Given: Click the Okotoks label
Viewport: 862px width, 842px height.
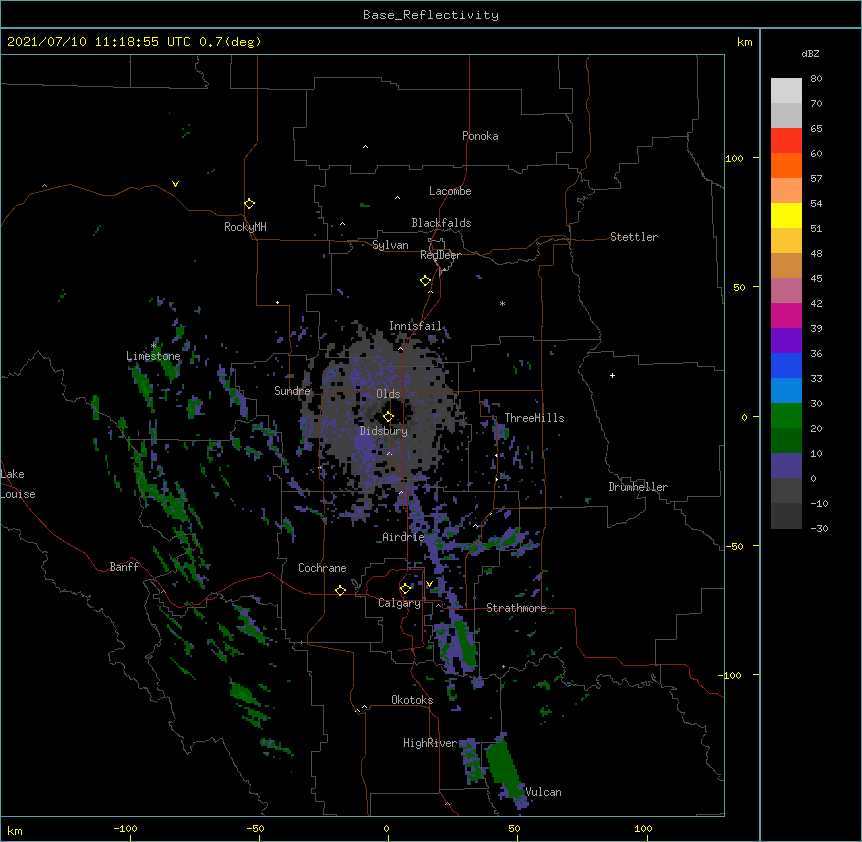Looking at the screenshot, I should click(x=412, y=700).
